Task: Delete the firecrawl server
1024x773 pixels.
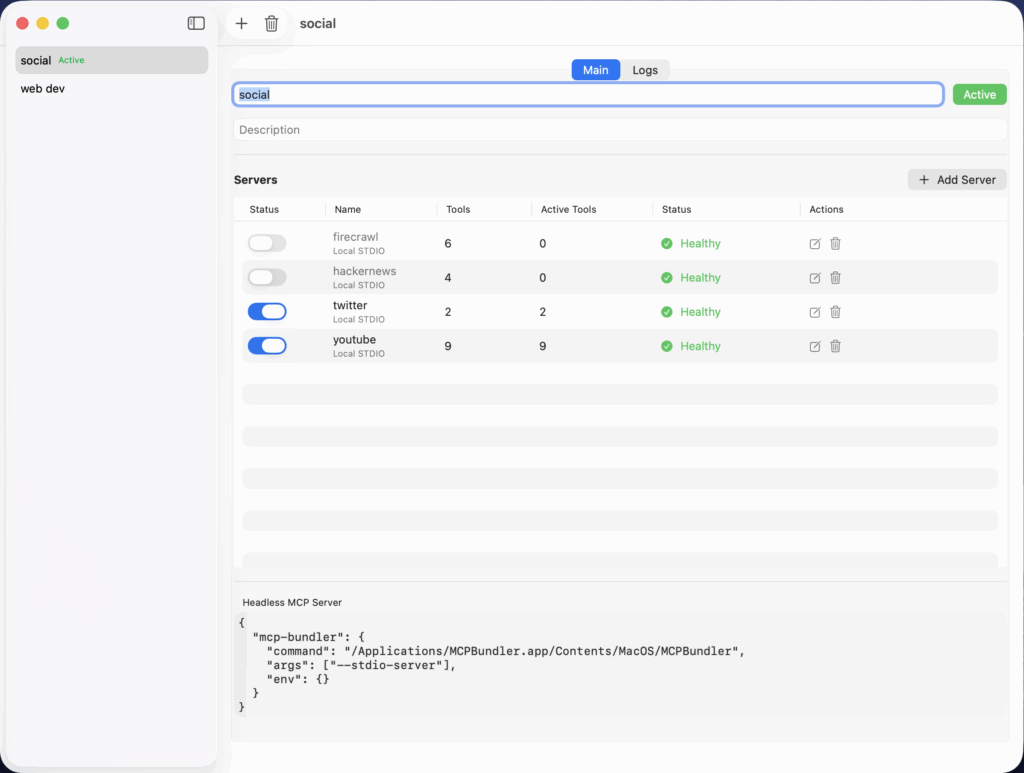Action: (x=836, y=244)
